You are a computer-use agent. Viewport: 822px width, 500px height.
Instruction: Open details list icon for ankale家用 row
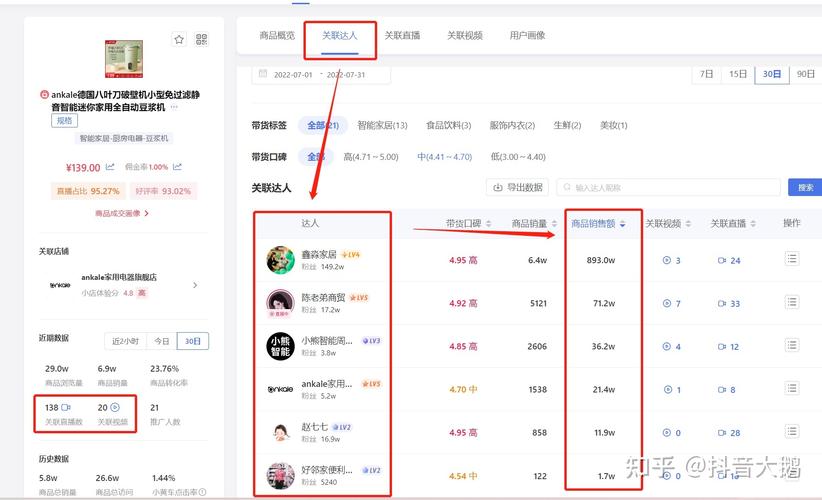[x=792, y=388]
